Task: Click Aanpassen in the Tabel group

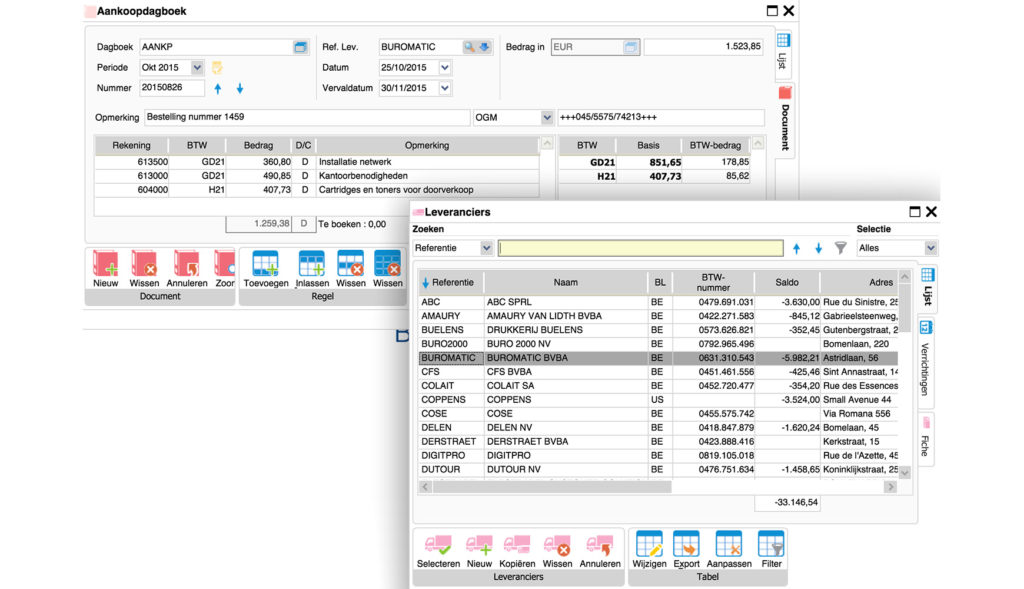Action: [x=729, y=550]
